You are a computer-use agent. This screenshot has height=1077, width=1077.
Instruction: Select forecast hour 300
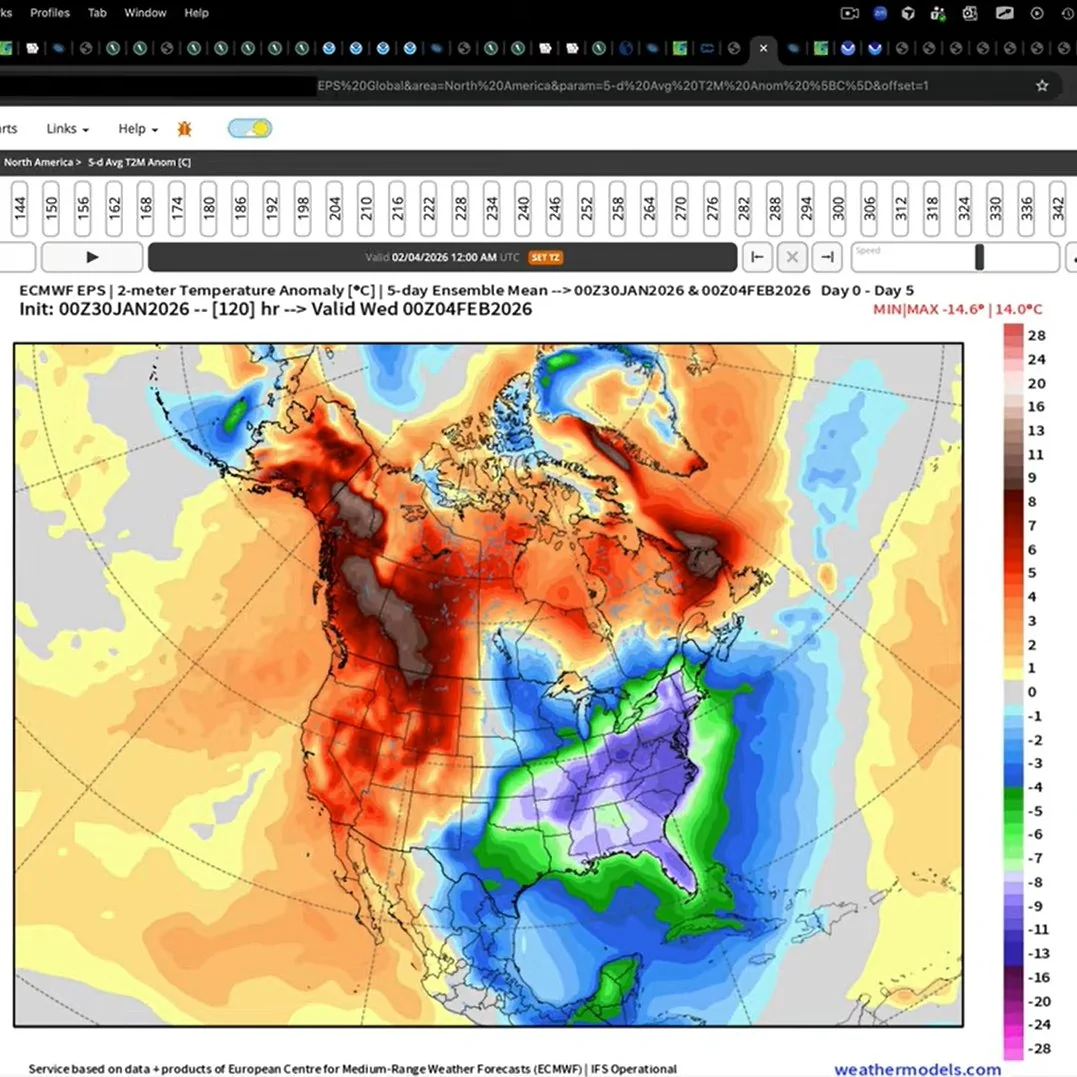pyautogui.click(x=838, y=208)
